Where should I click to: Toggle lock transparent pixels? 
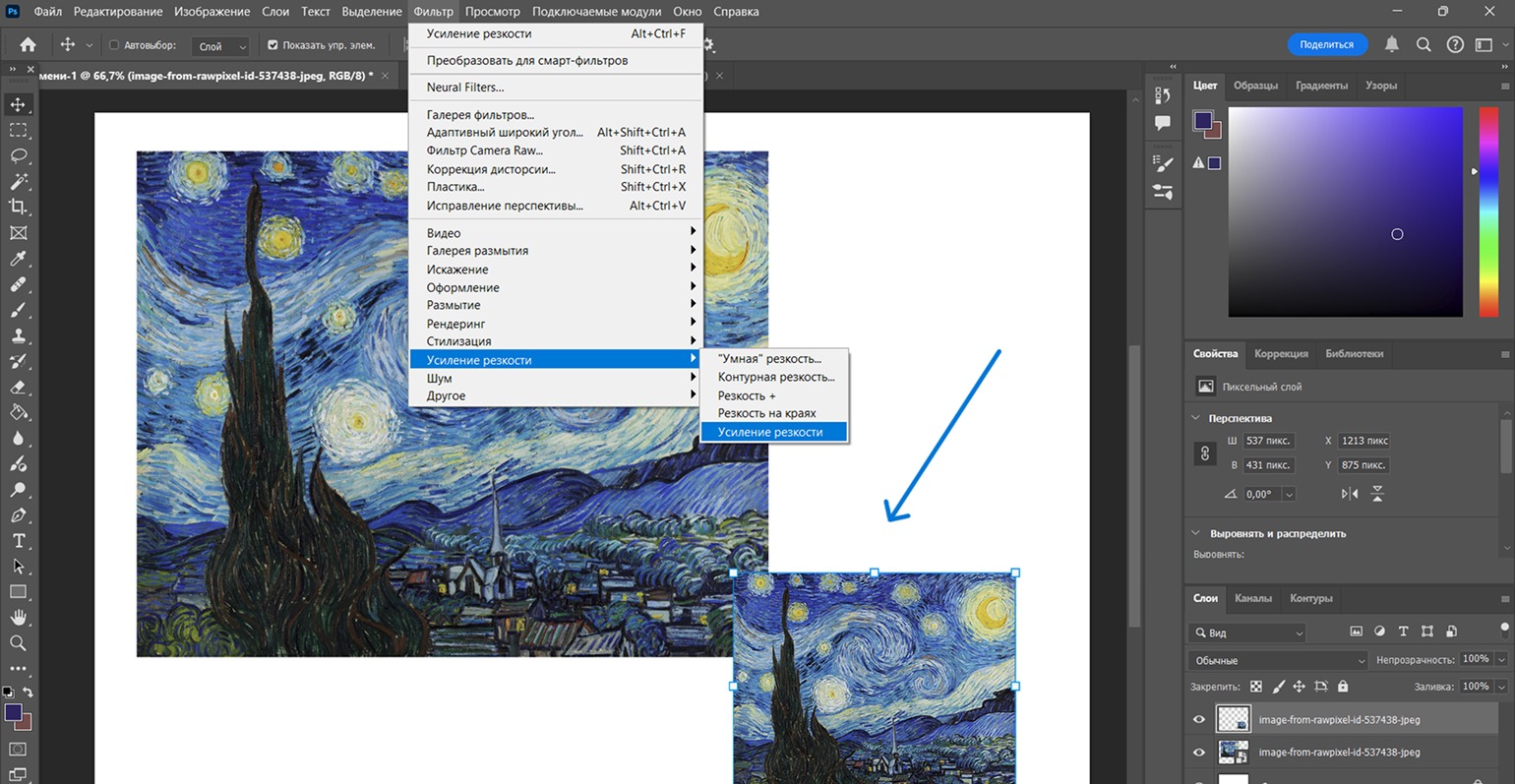tap(1256, 687)
